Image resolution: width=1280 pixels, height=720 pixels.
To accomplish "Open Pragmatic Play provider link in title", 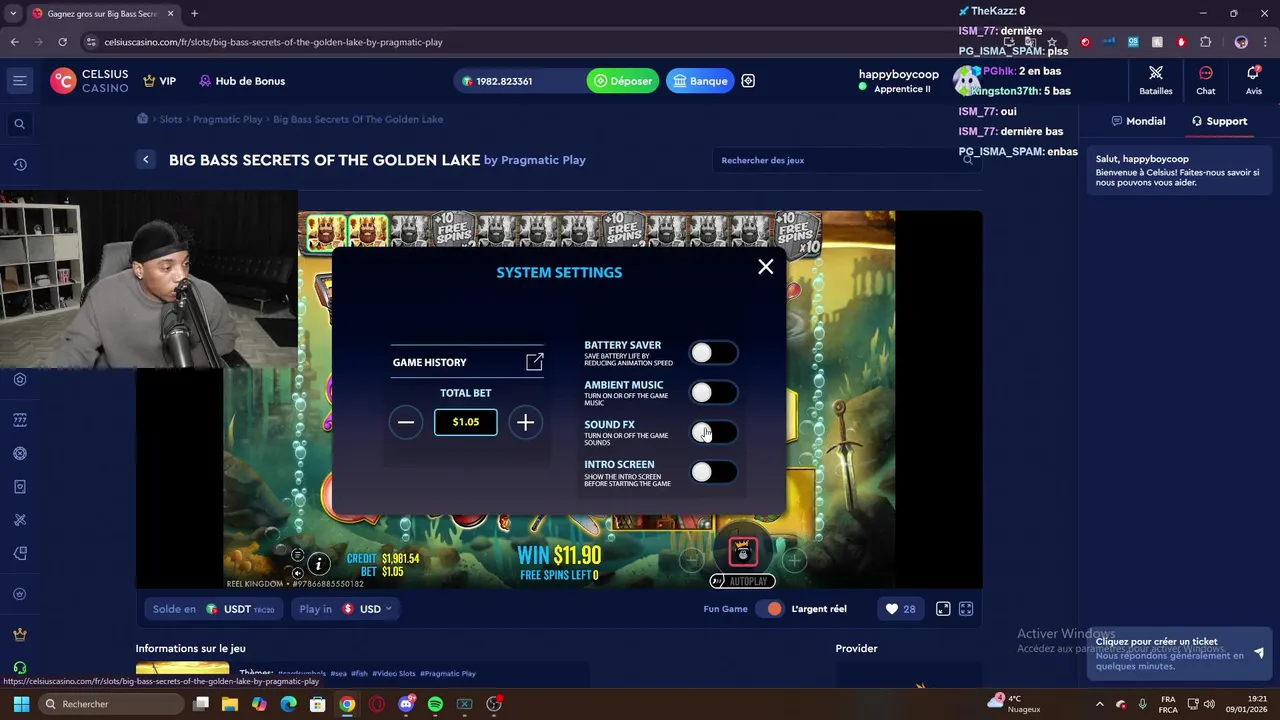I will pos(543,160).
